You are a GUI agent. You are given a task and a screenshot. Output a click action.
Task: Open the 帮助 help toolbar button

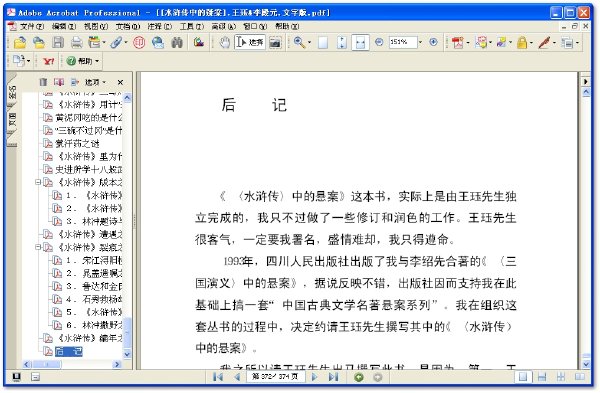82,61
